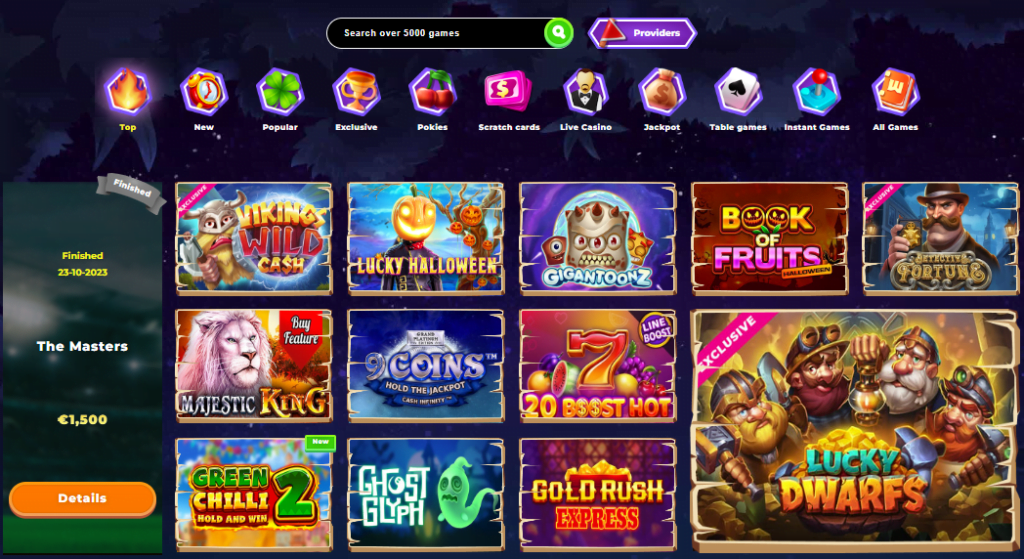Click the orange Details button
The image size is (1024, 559).
pos(82,499)
